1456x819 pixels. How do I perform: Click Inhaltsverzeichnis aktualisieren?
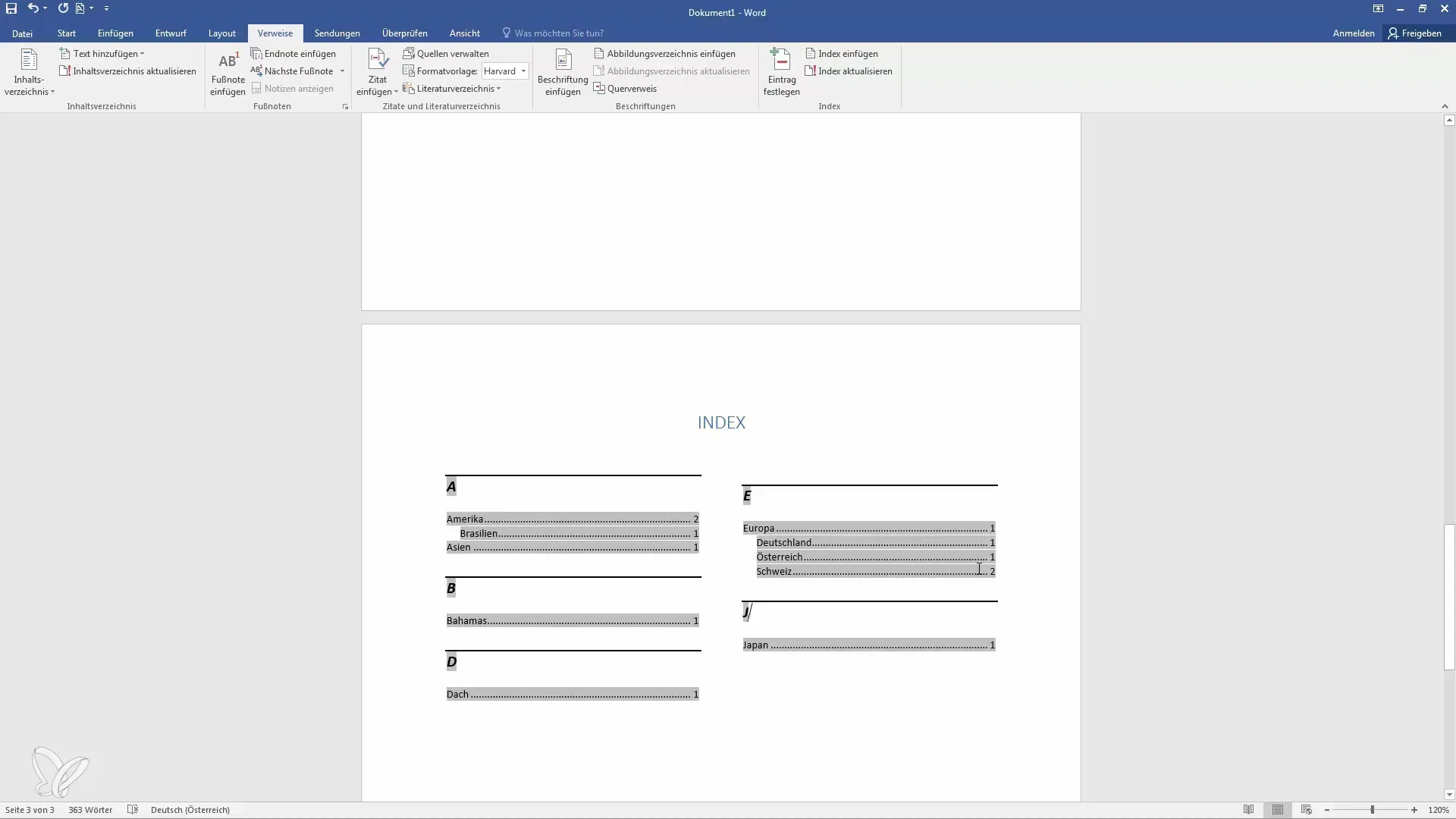point(127,71)
